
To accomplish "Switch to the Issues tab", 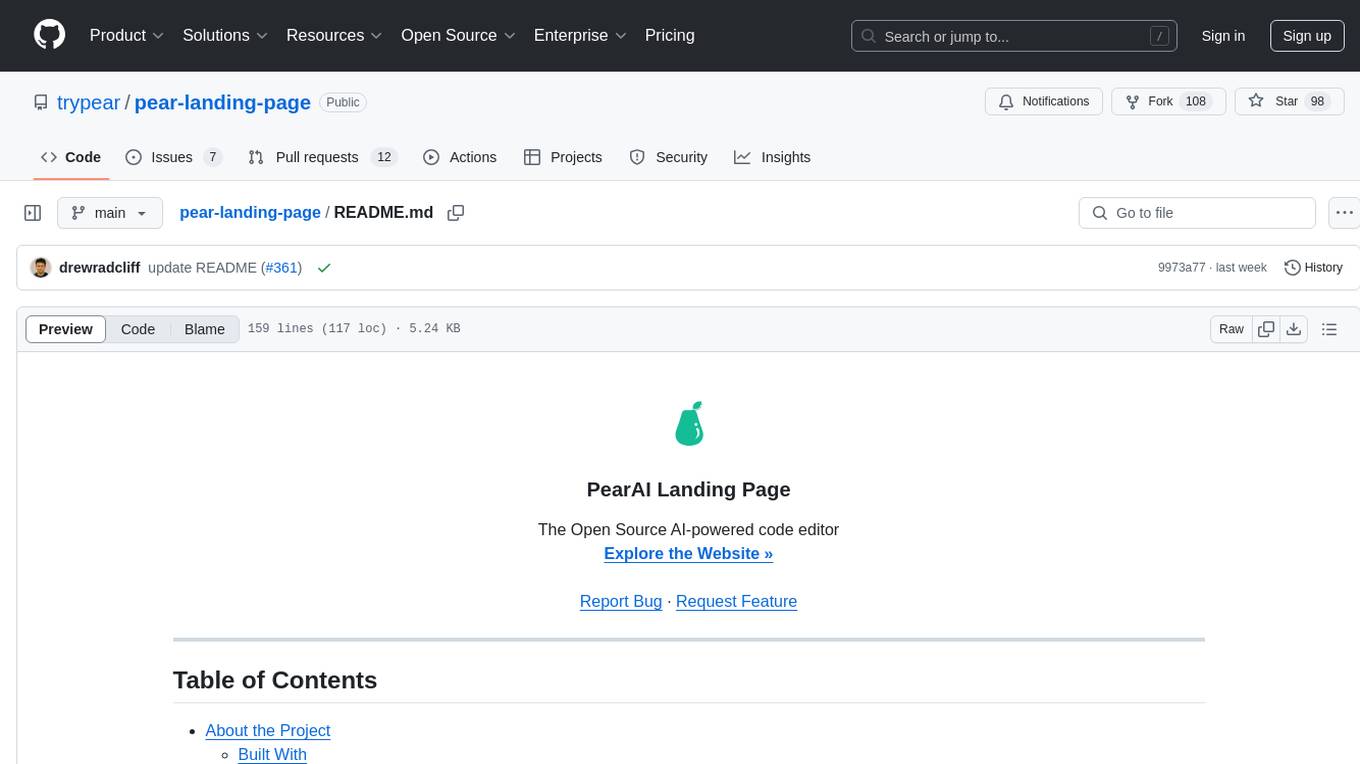I will [x=173, y=157].
